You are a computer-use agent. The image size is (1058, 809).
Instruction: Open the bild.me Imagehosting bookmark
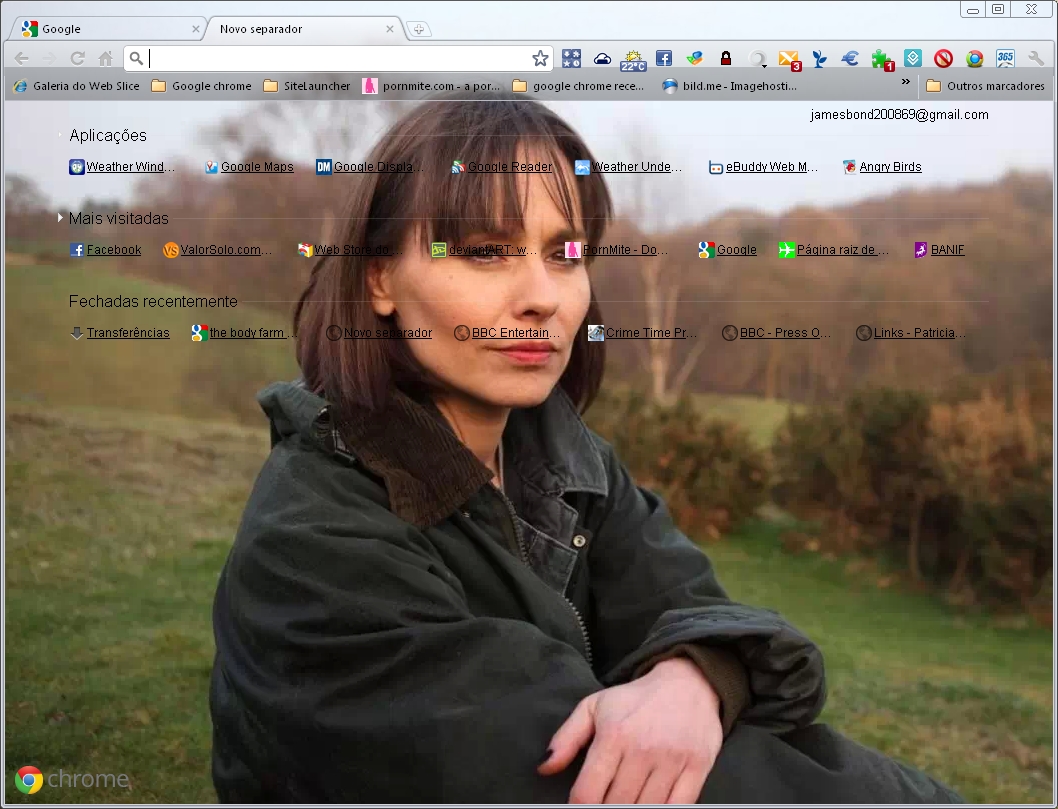coord(729,86)
